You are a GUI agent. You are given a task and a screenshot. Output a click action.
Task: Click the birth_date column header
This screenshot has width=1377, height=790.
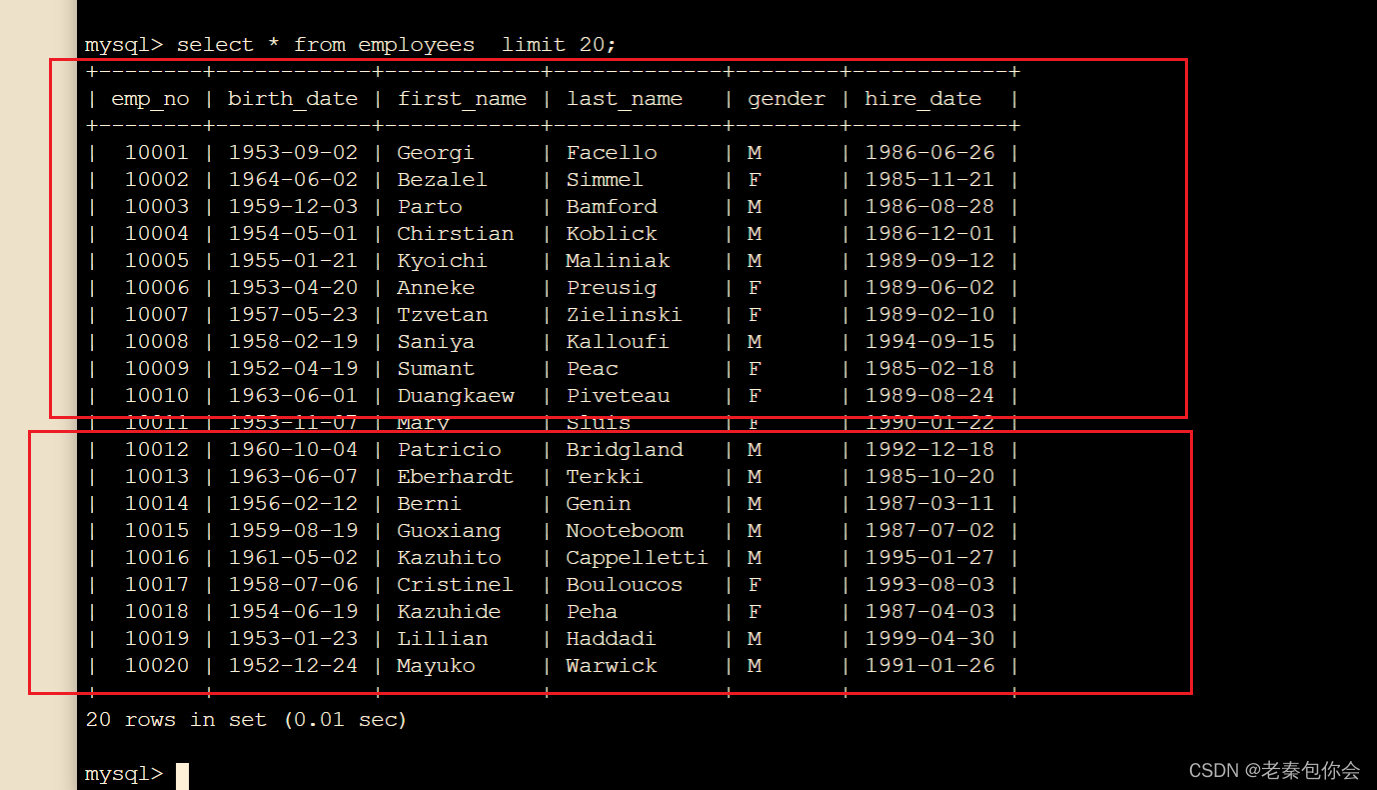coord(293,99)
